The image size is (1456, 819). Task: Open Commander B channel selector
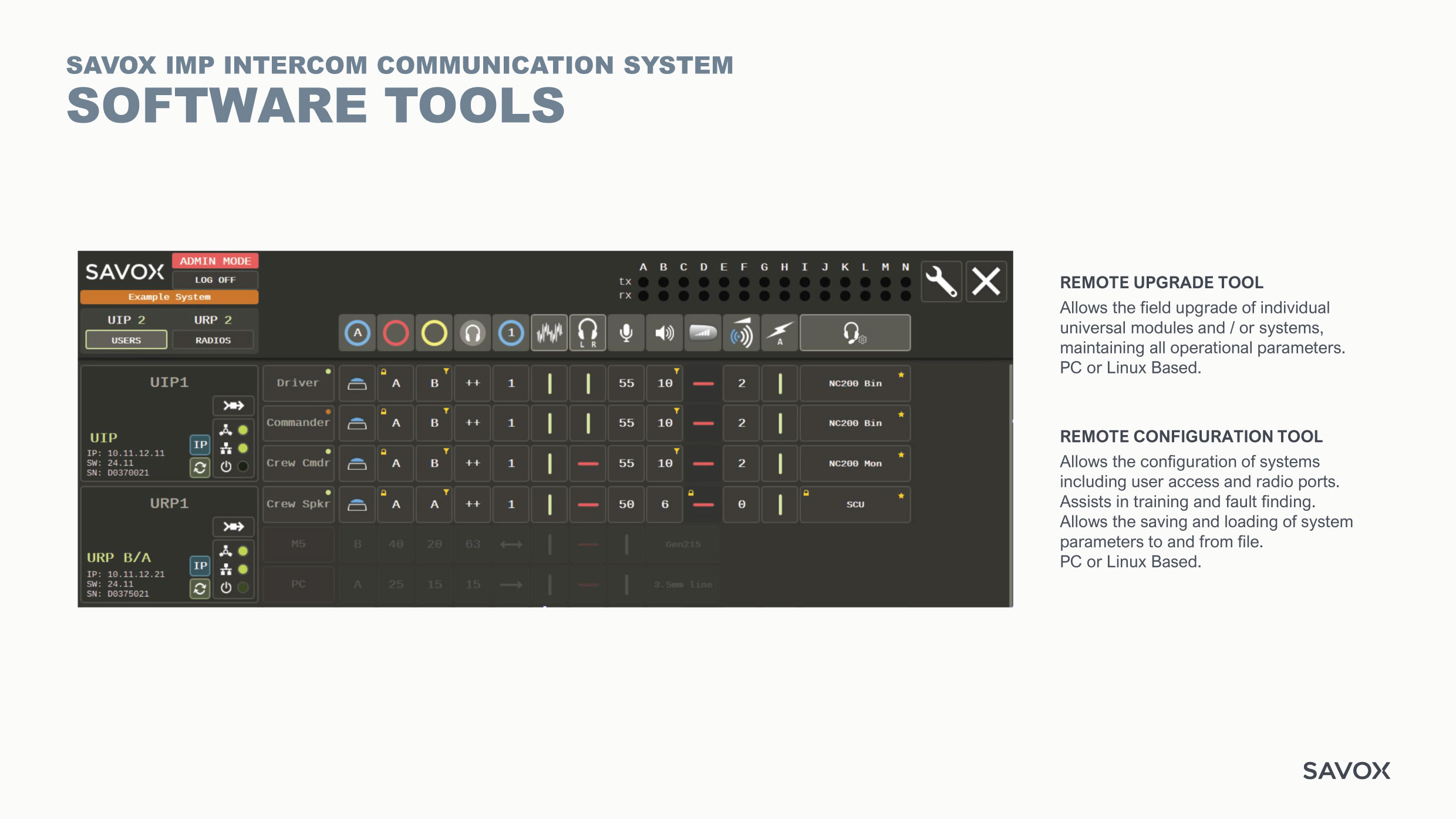click(x=434, y=423)
